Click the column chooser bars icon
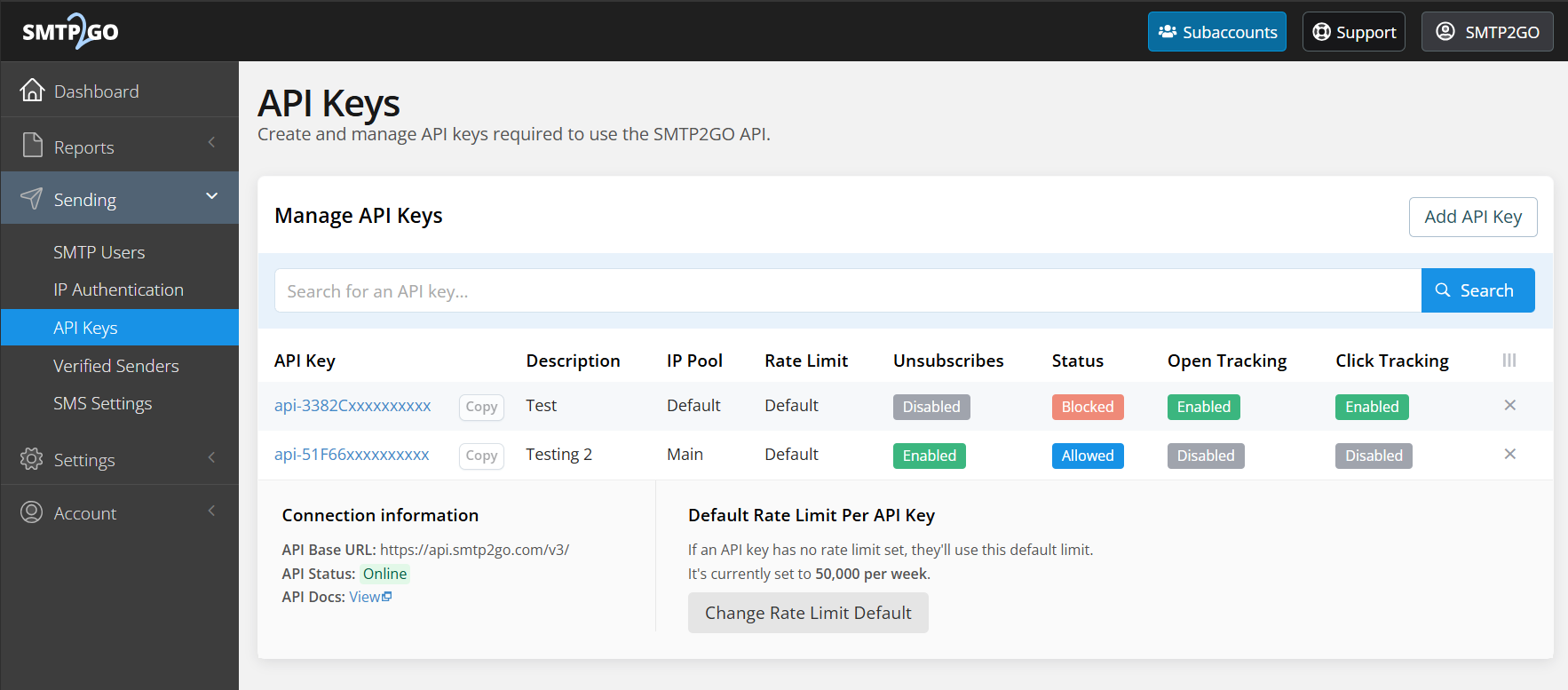Image resolution: width=1568 pixels, height=690 pixels. pos(1509,361)
